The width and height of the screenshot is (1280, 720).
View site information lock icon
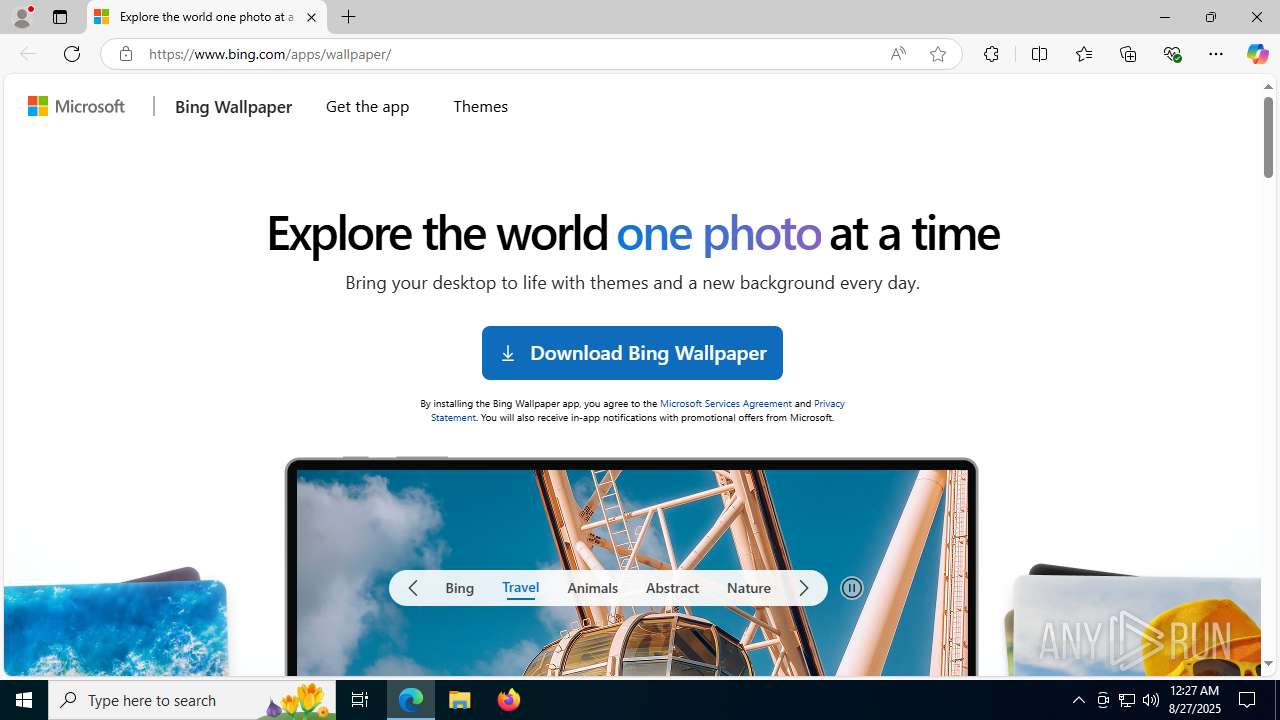pyautogui.click(x=125, y=54)
